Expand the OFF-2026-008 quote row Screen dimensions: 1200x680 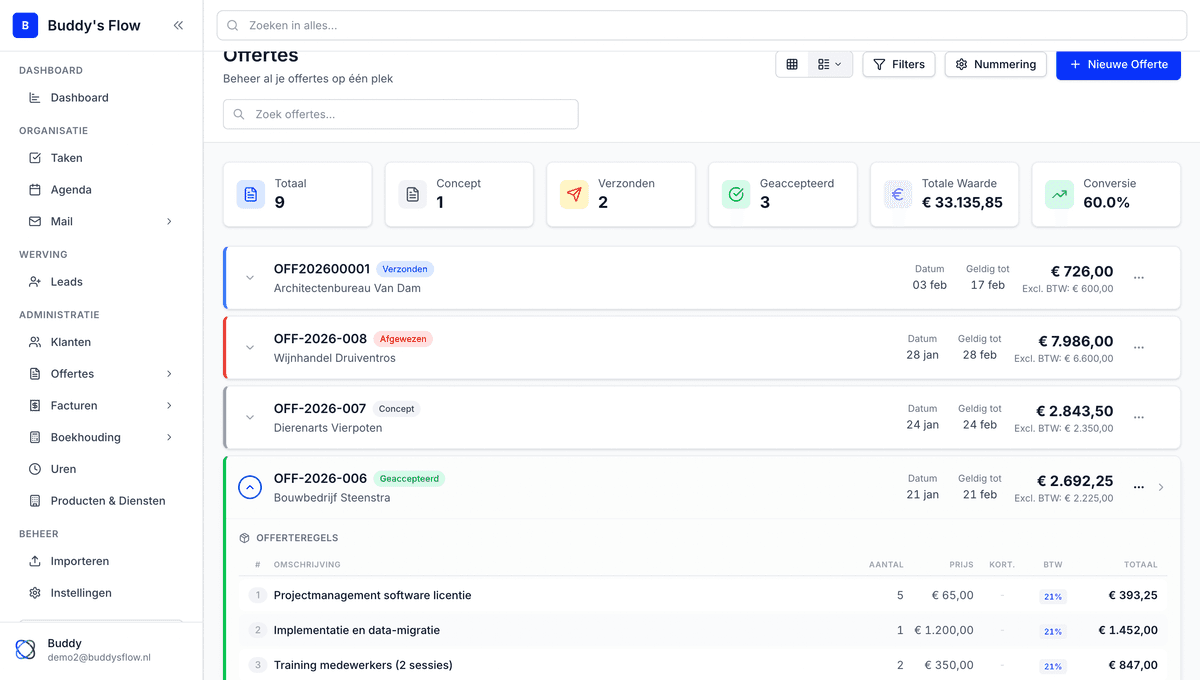point(249,347)
